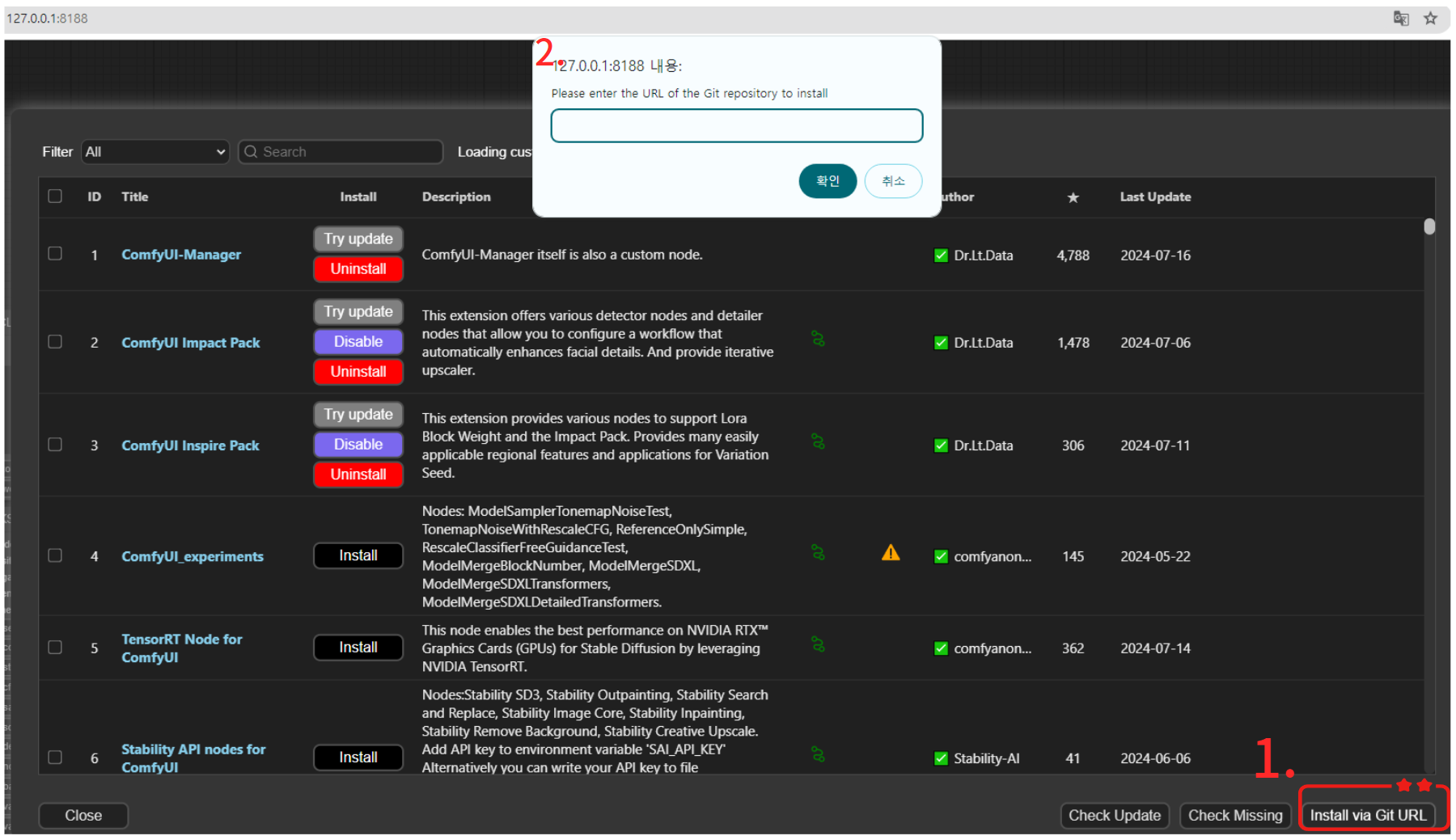Click green verified check beside Stability-AI author
This screenshot has width=1456, height=840.
941,758
